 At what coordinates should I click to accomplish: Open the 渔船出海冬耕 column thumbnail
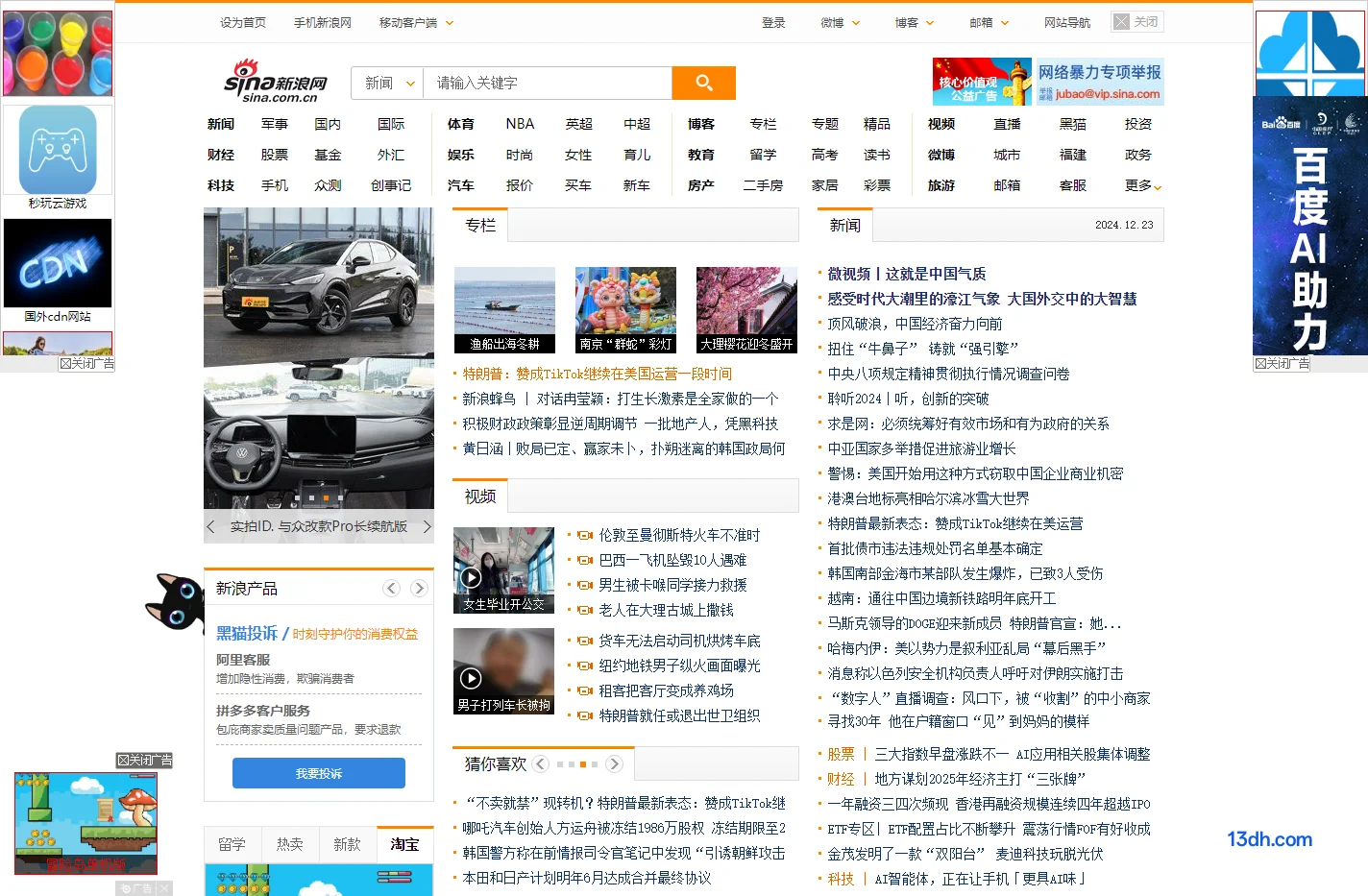[504, 310]
